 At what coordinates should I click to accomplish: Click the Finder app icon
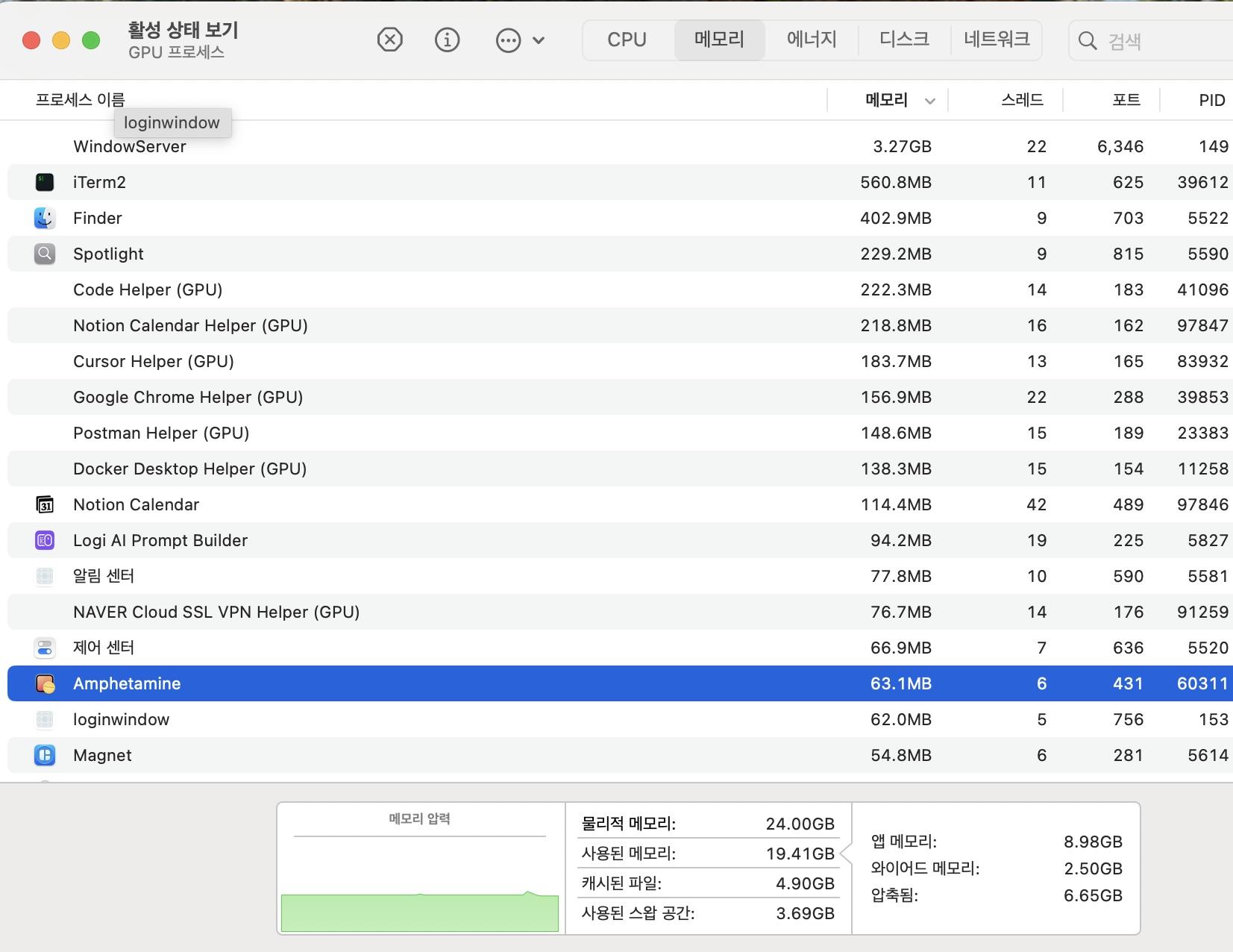pos(45,218)
